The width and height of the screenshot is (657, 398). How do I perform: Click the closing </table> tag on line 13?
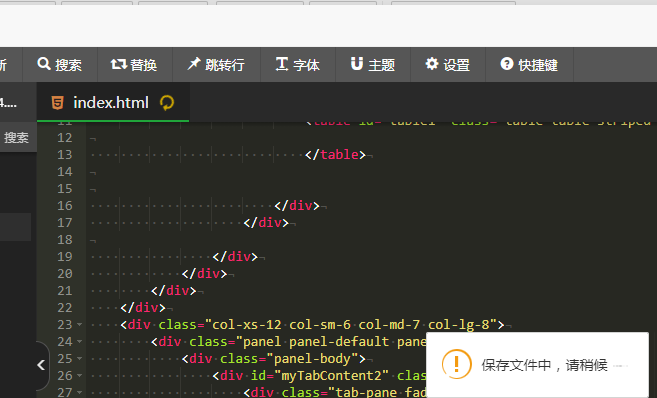[x=335, y=155]
